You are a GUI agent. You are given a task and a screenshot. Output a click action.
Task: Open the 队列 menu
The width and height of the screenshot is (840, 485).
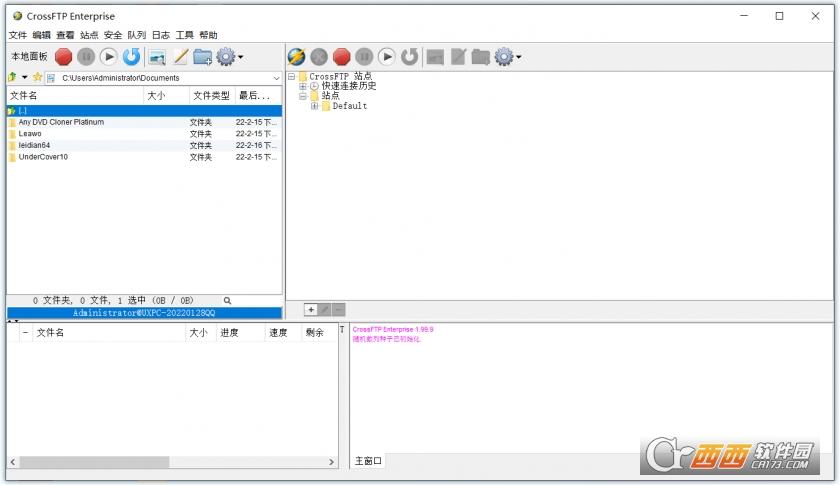(x=137, y=35)
